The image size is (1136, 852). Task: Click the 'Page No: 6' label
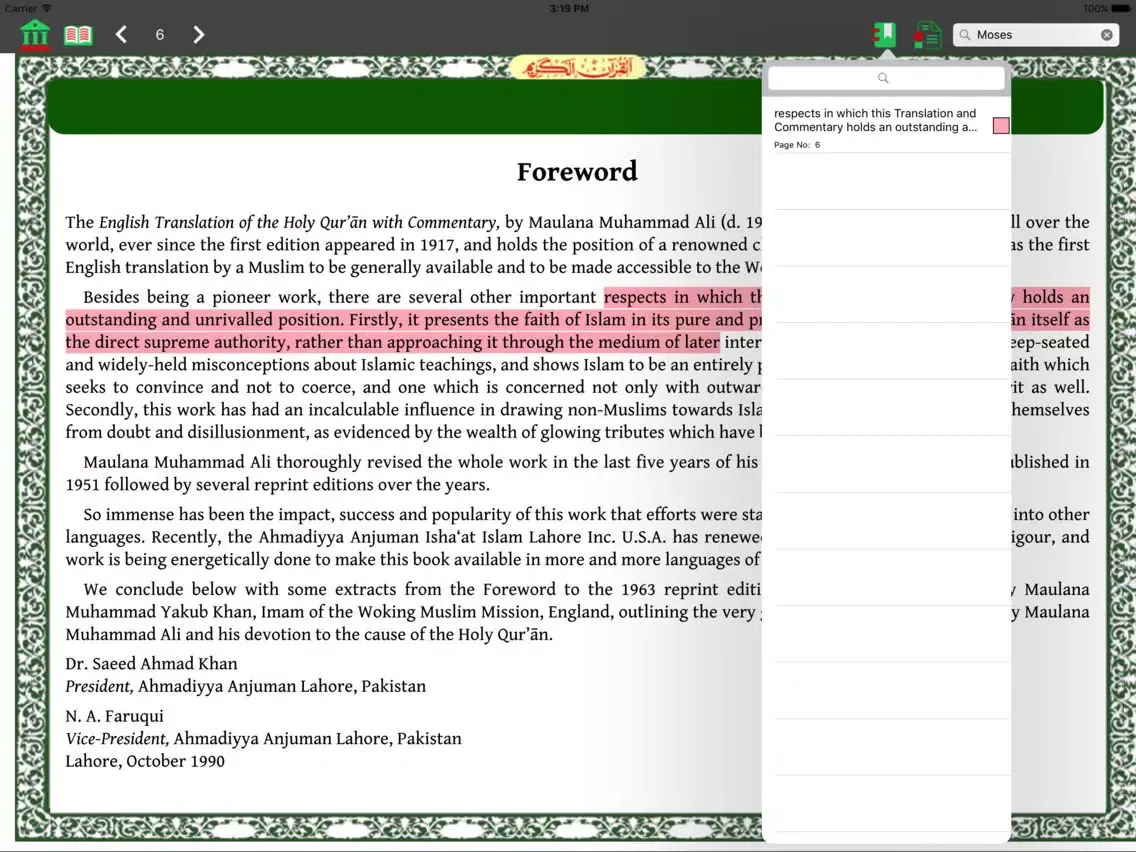(797, 145)
